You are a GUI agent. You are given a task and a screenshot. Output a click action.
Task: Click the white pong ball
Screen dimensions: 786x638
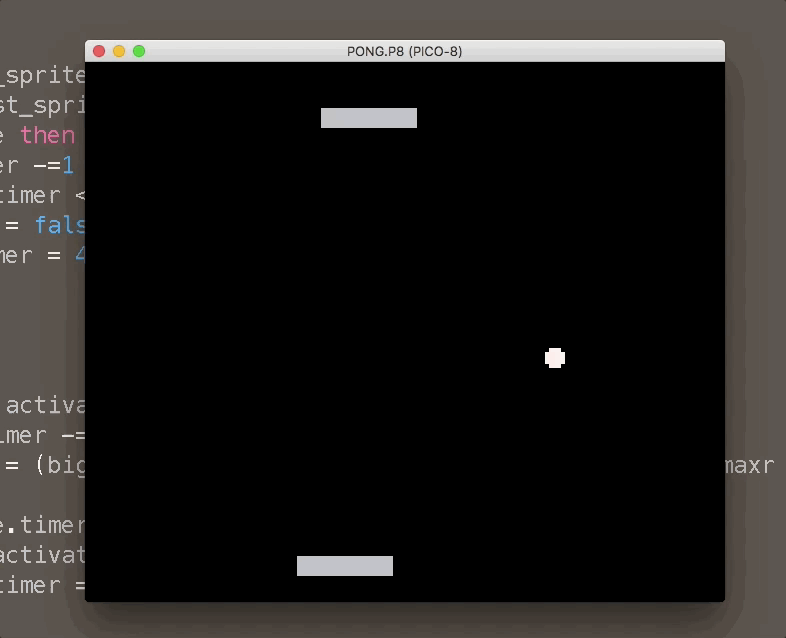coord(555,358)
